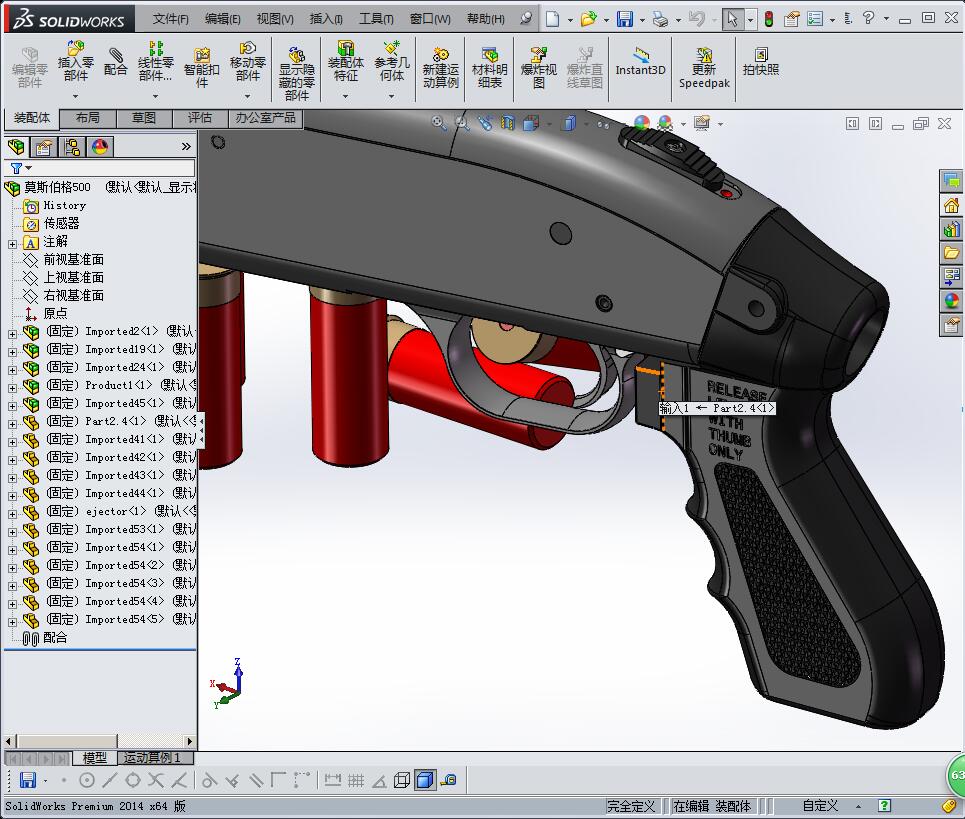The image size is (965, 819).
Task: Toggle shaded display cube in bottom toolbar
Action: click(425, 780)
